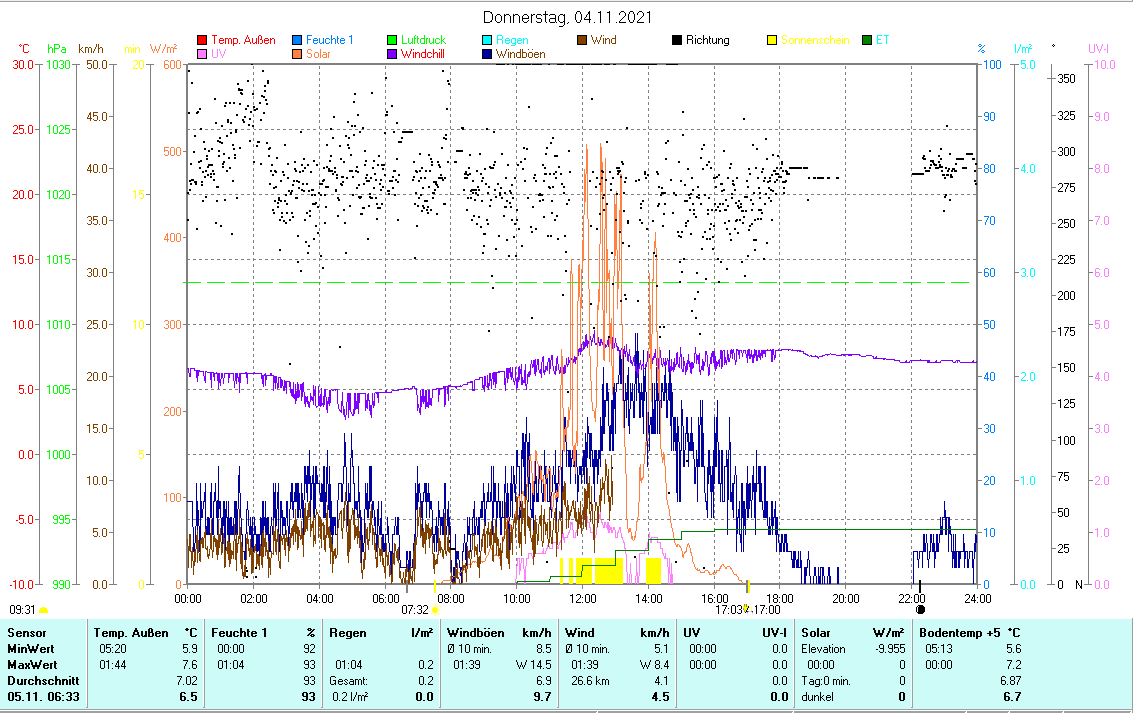Click the "18:00" time axis label
Image resolution: width=1133 pixels, height=713 pixels.
coord(780,598)
